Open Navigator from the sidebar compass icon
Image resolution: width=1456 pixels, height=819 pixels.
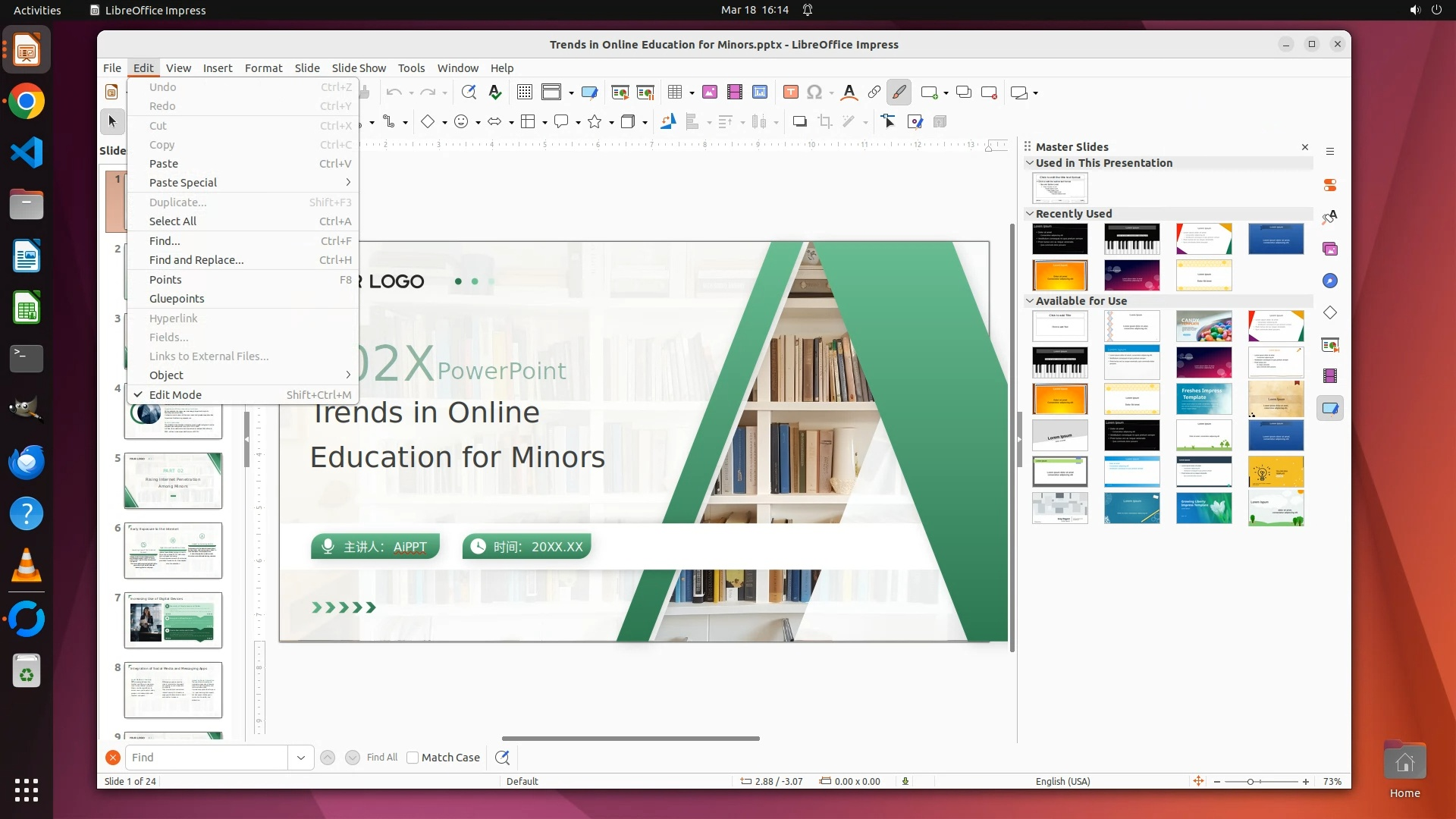[x=1330, y=281]
